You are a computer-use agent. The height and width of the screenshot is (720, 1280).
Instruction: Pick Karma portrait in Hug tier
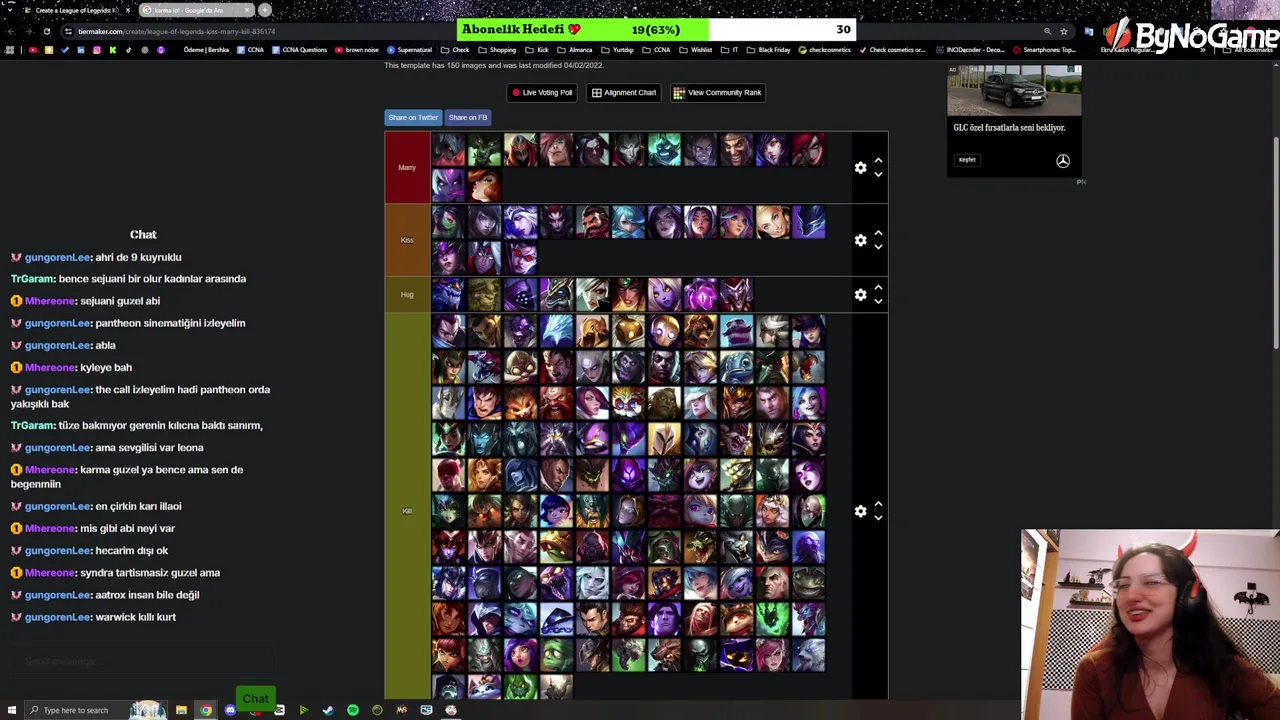pyautogui.click(x=628, y=295)
